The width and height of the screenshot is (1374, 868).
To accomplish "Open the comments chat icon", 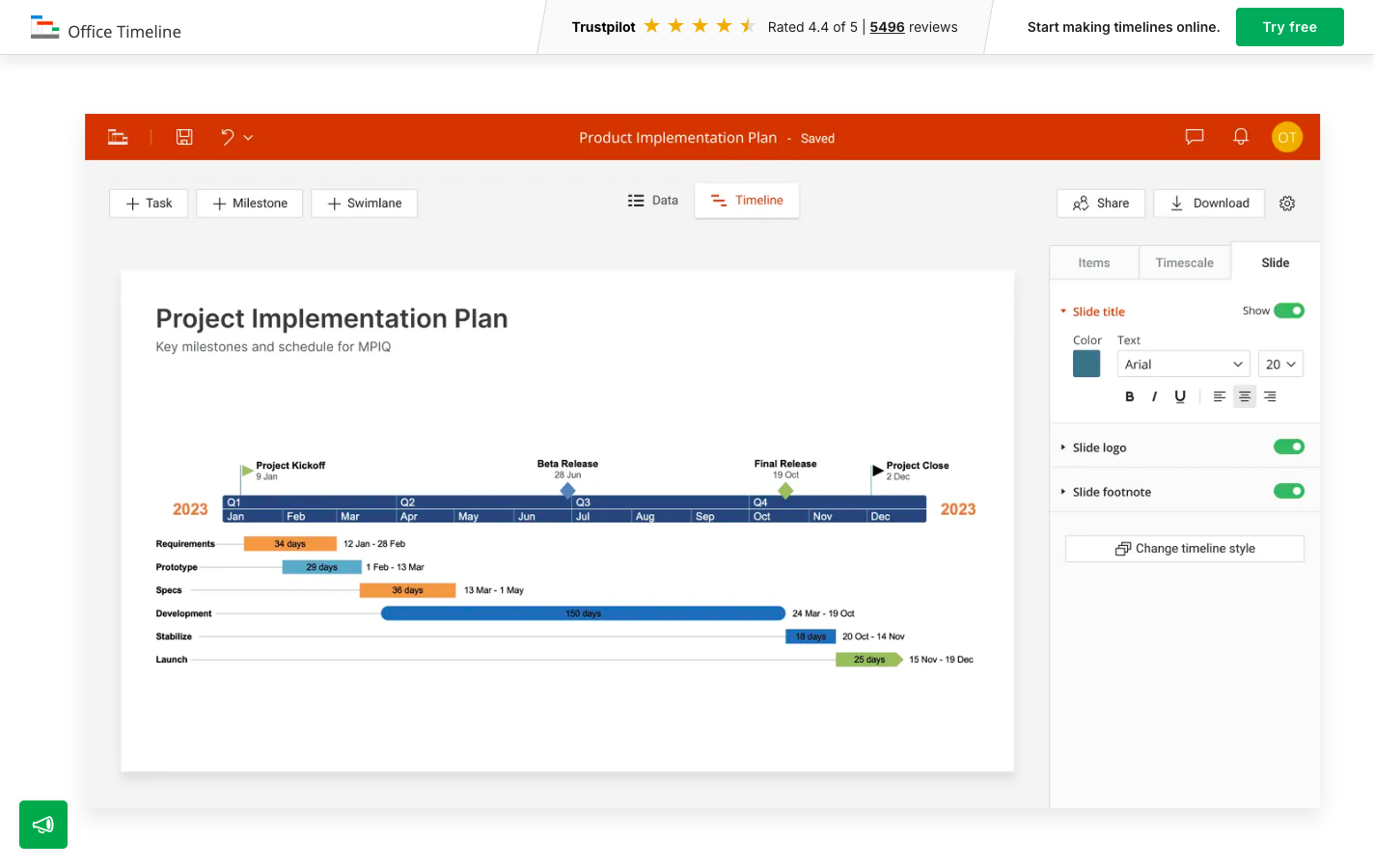I will [1195, 137].
